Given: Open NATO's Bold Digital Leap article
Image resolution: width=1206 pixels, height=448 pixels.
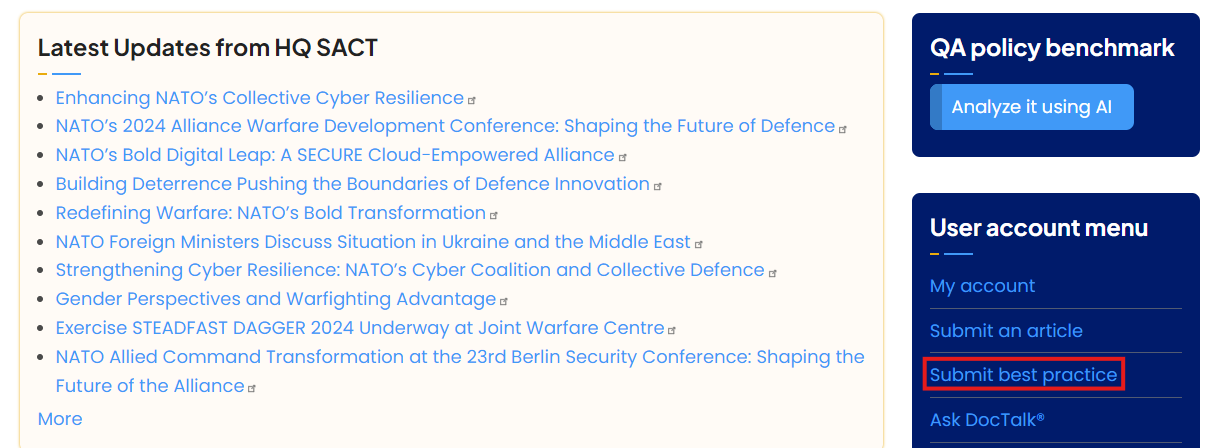Looking at the screenshot, I should 335,155.
